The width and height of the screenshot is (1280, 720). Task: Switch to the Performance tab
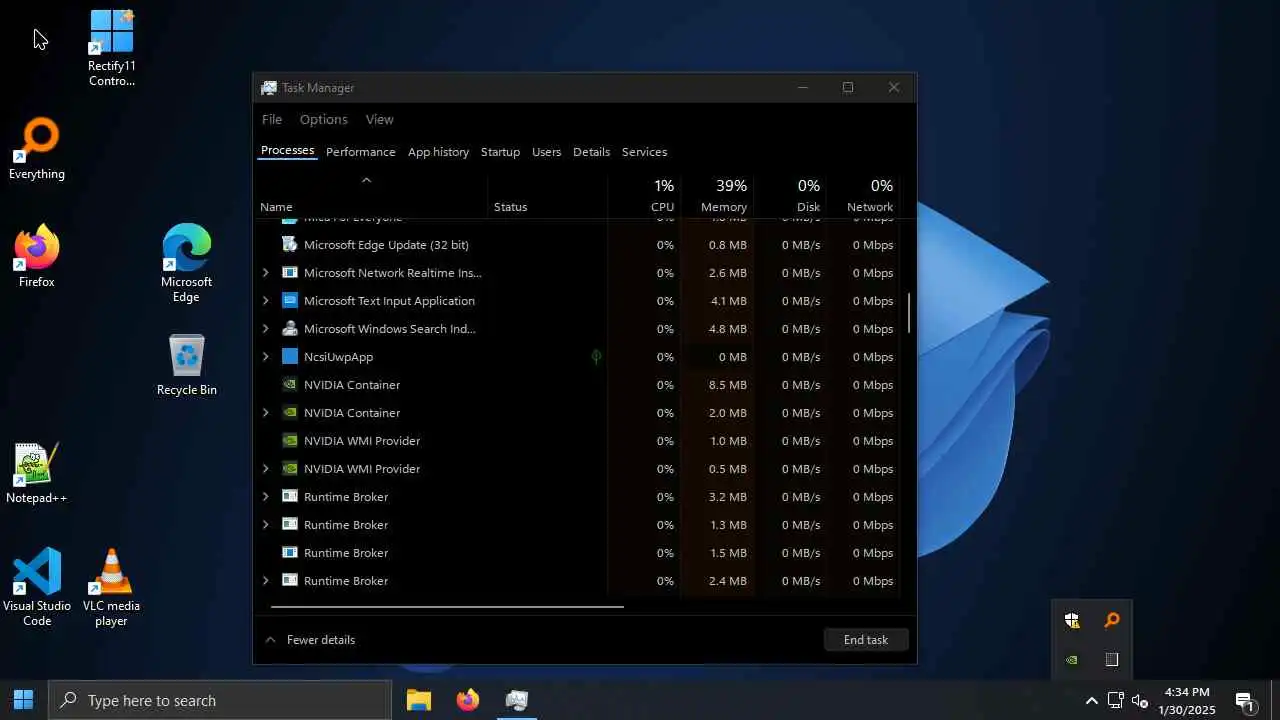[361, 152]
